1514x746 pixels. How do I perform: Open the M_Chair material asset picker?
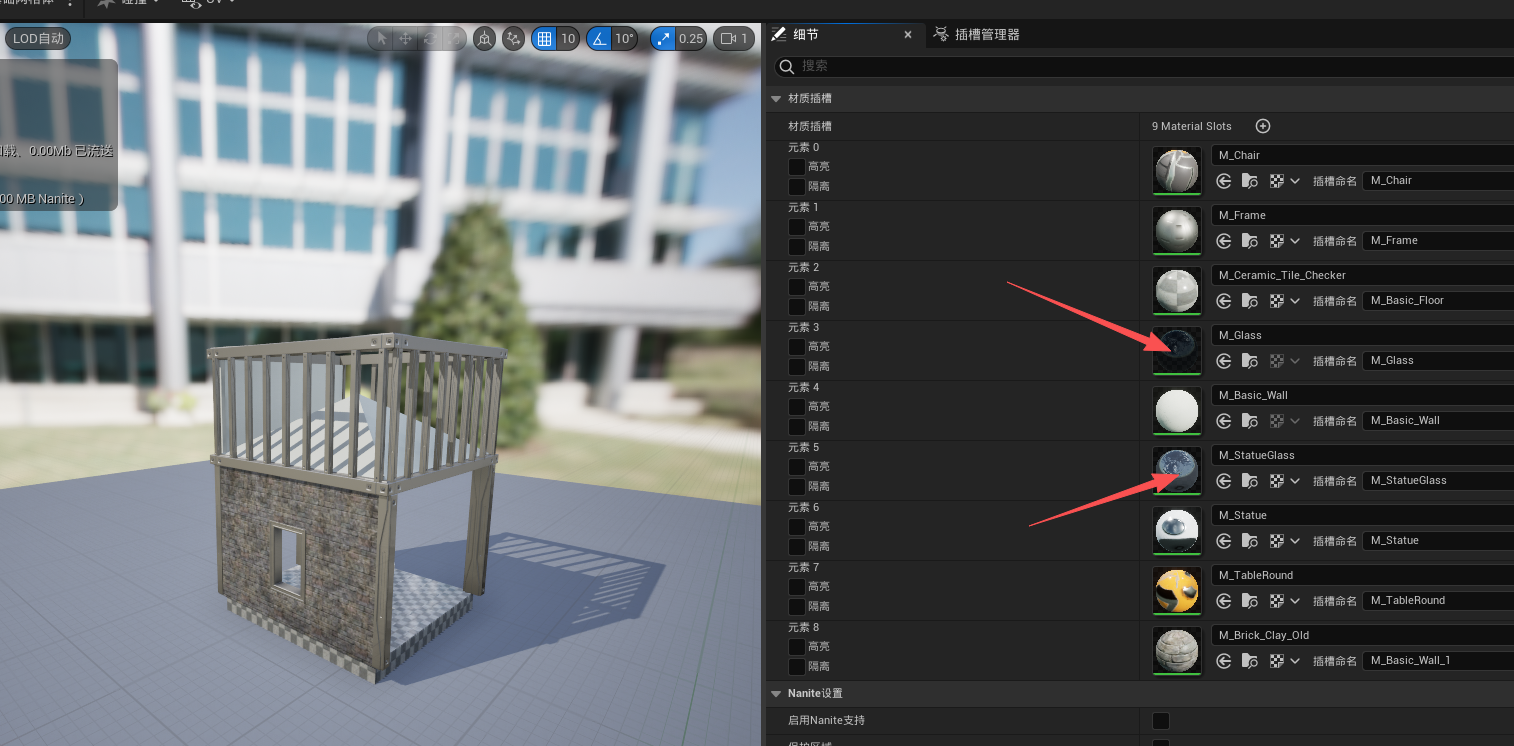(1362, 155)
